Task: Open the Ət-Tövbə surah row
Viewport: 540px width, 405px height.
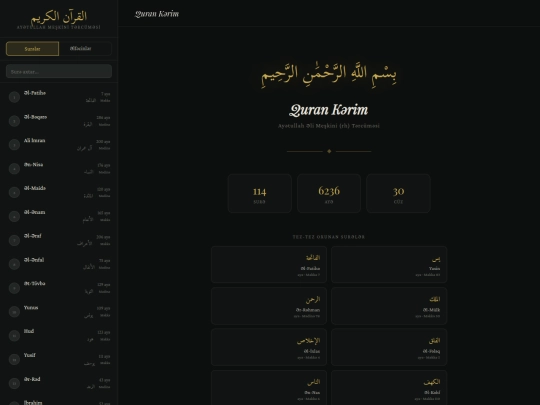Action: 59,288
